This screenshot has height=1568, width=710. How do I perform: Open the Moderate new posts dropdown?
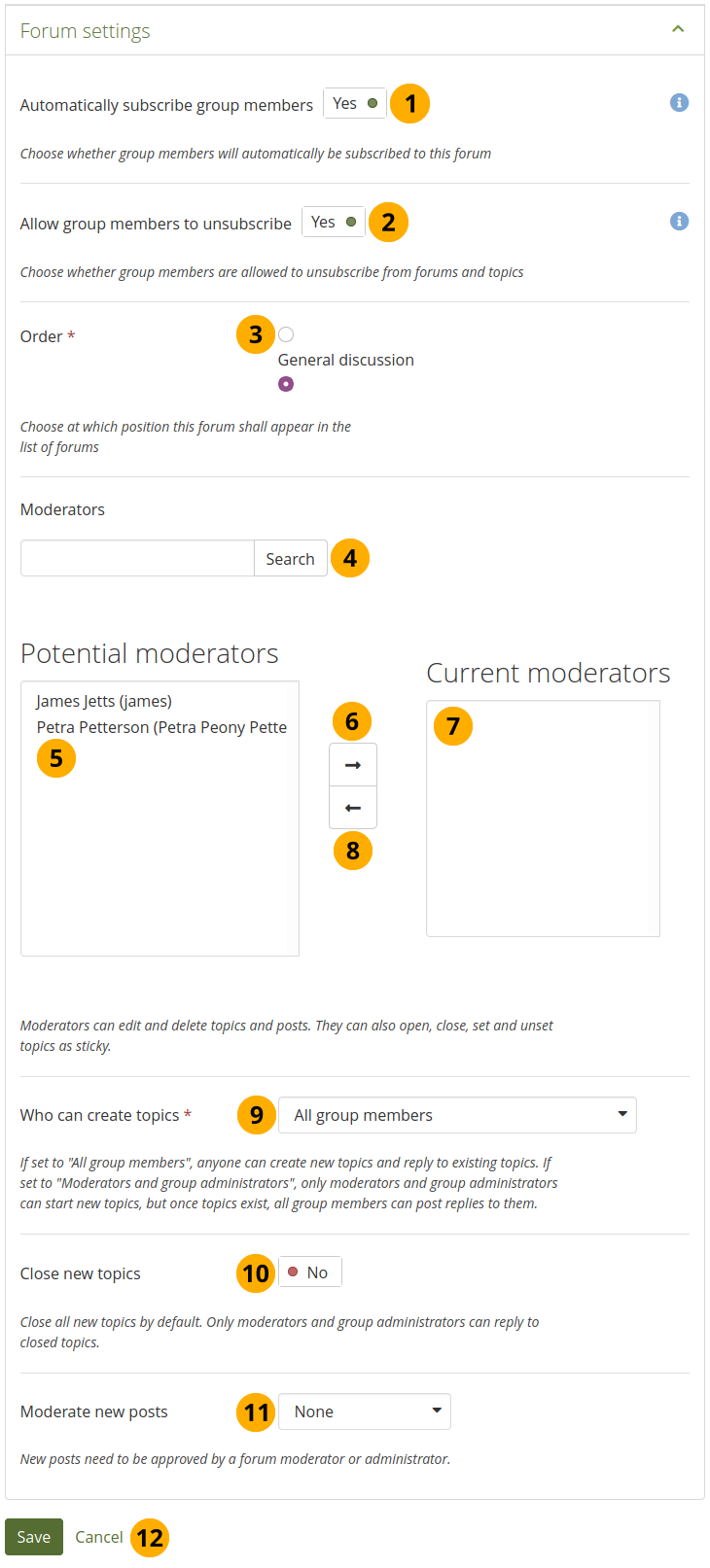click(x=365, y=1411)
